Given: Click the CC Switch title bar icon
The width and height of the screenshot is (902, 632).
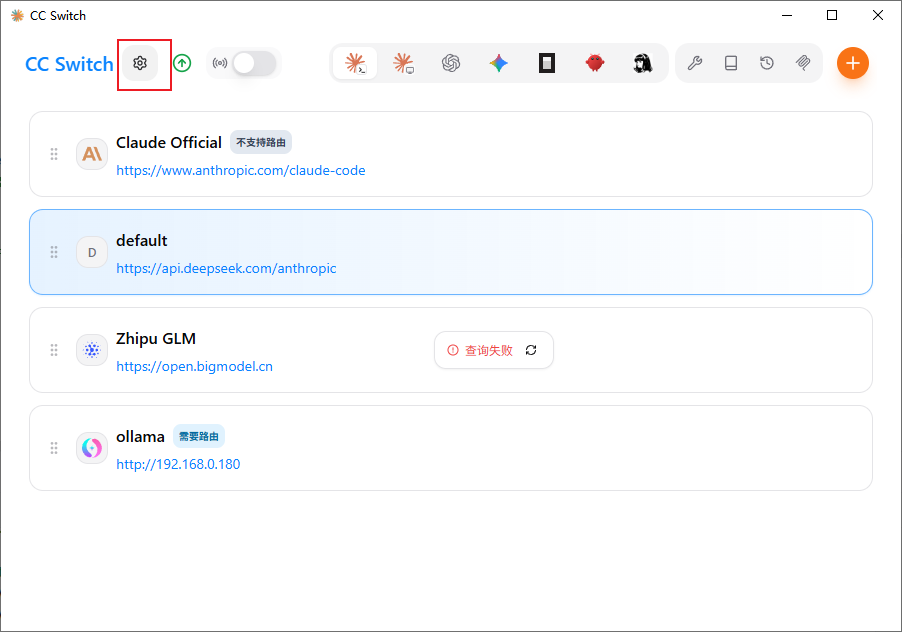Looking at the screenshot, I should coord(18,16).
